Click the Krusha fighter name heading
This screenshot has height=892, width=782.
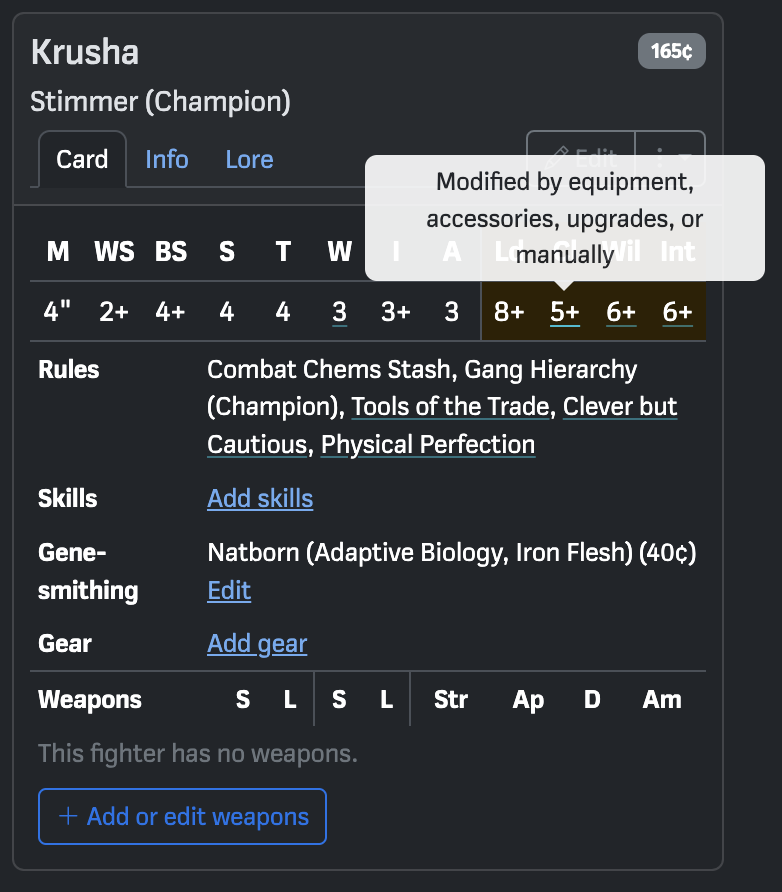[85, 52]
